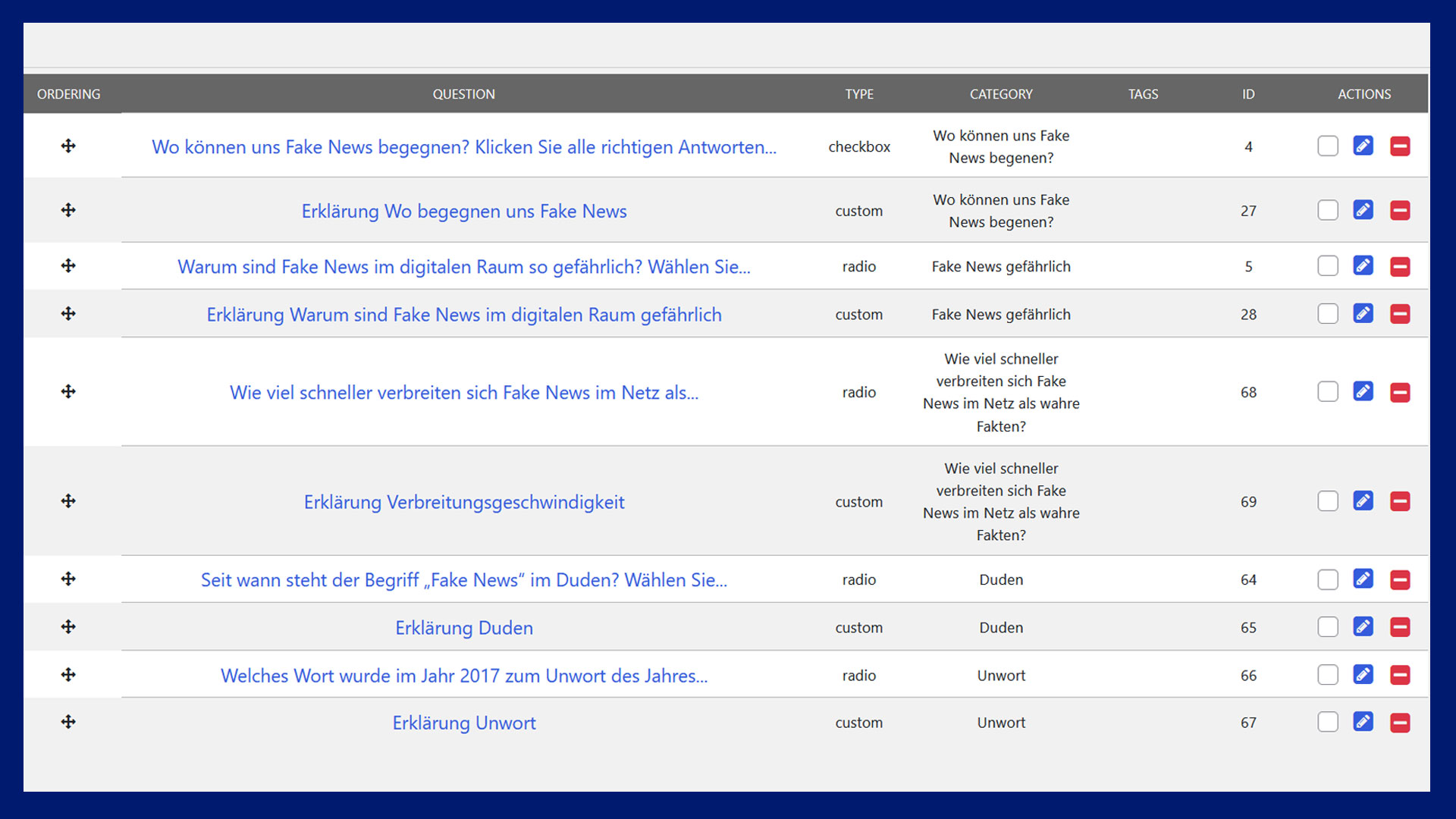Tick the checkbox for question ID 4
The image size is (1456, 819).
tap(1328, 146)
